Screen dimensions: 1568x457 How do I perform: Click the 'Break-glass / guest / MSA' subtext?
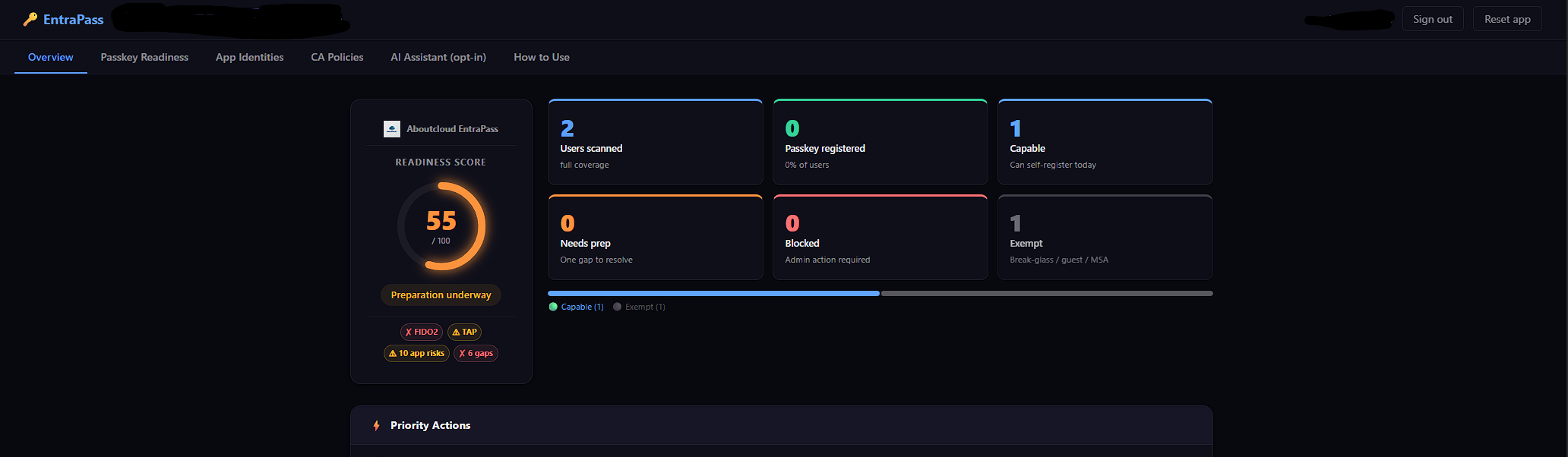1059,260
